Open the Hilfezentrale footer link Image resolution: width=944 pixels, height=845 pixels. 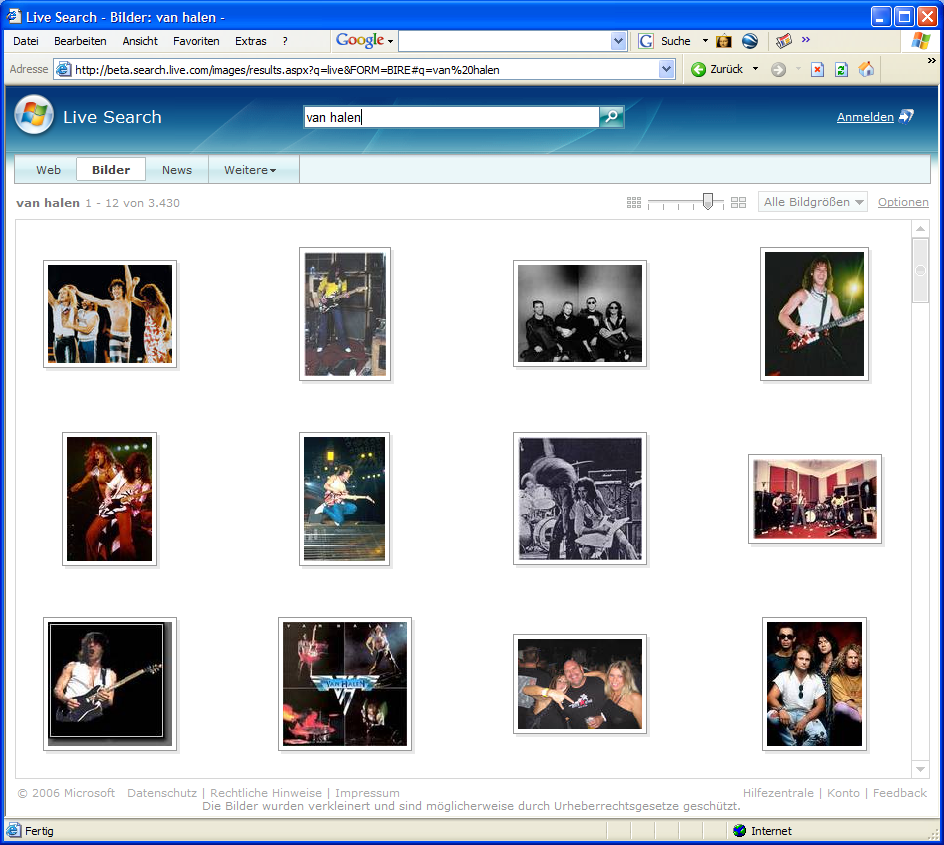pos(778,793)
